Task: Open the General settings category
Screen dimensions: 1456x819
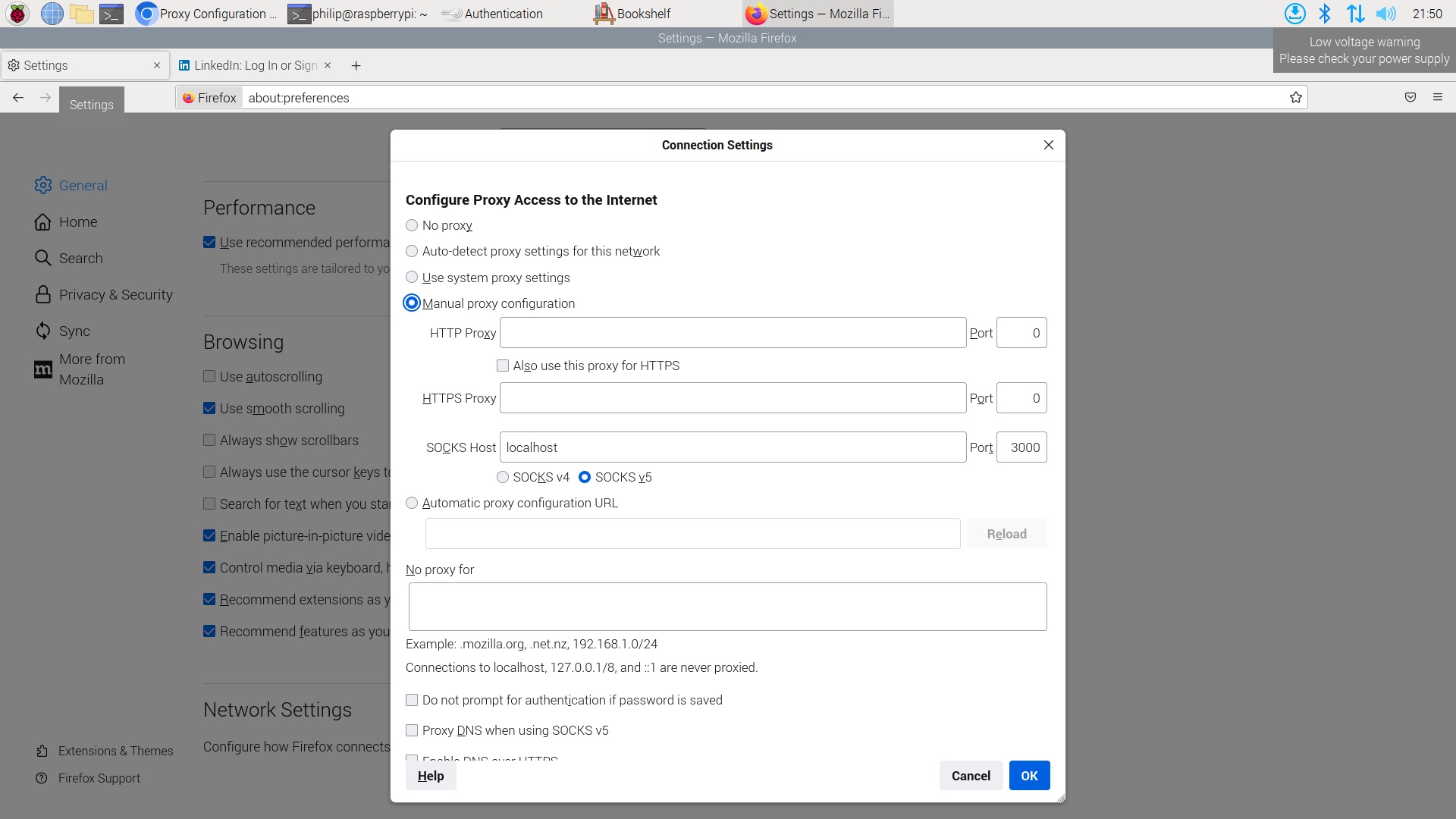Action: [x=71, y=185]
